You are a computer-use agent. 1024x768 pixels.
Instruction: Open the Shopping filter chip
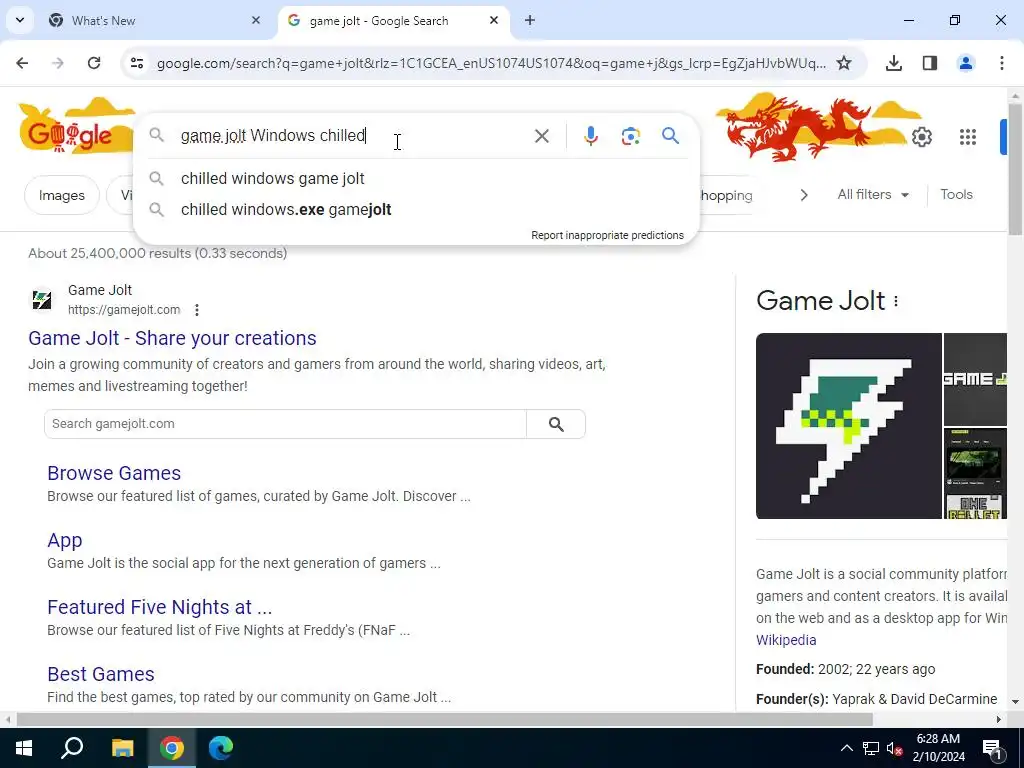pyautogui.click(x=726, y=195)
